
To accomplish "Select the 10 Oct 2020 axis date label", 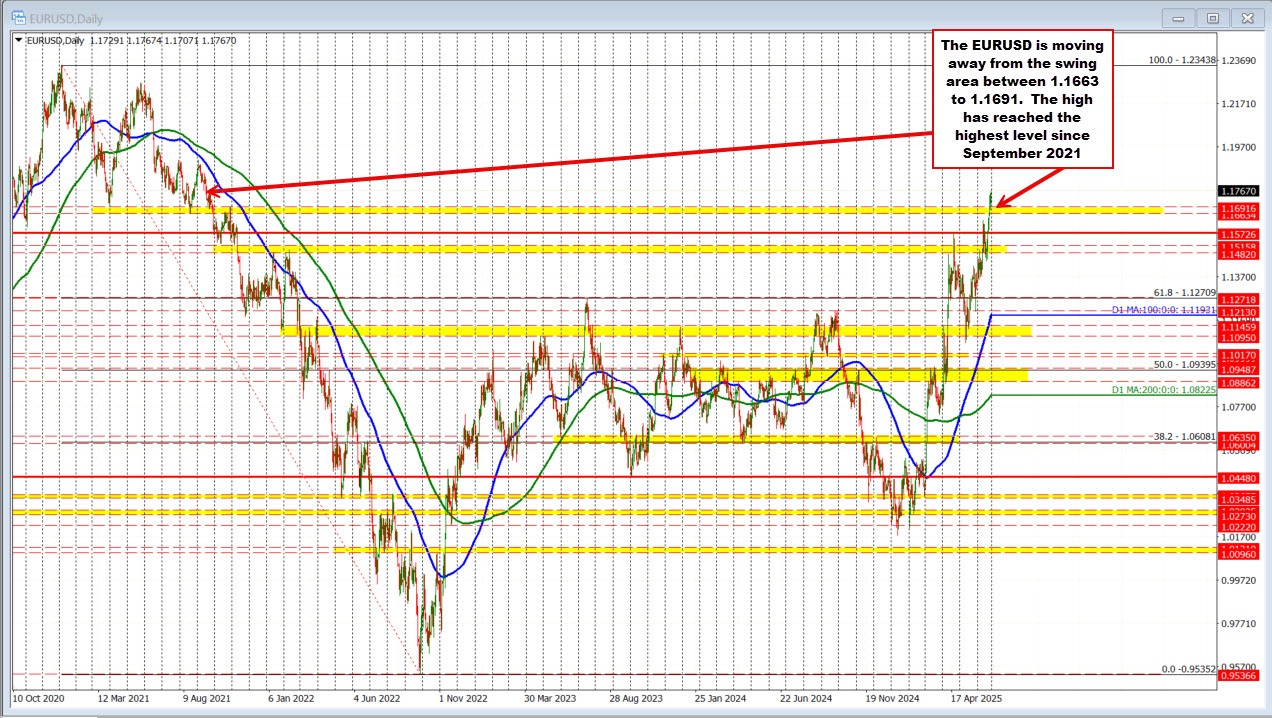I will click(x=41, y=699).
